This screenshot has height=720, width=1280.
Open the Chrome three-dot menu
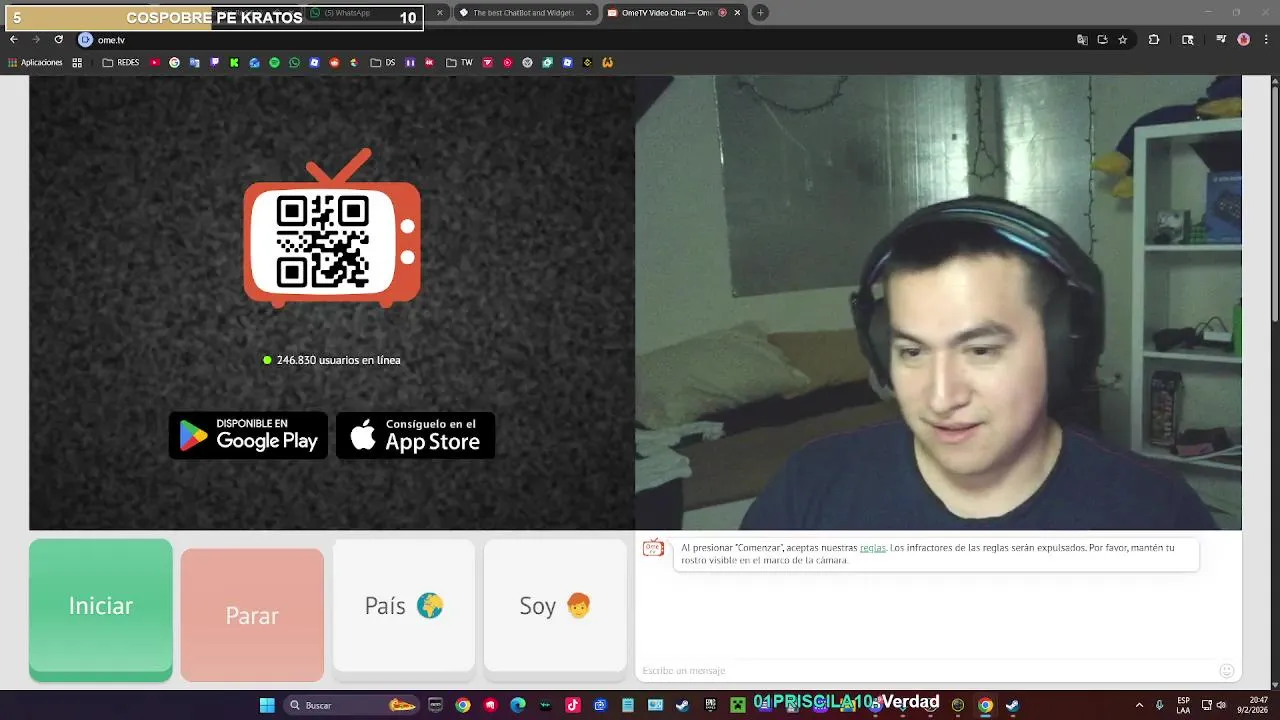click(1265, 40)
